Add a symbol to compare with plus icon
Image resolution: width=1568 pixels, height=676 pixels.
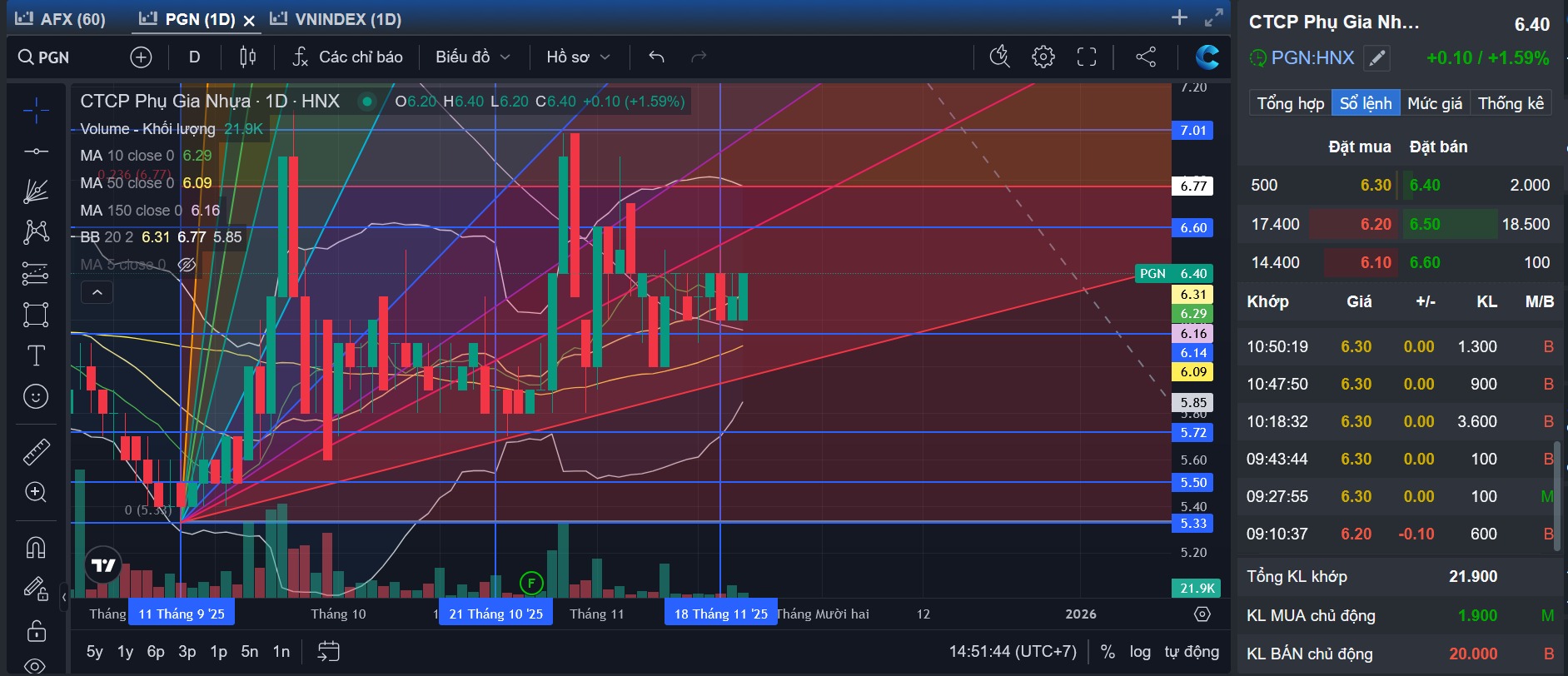point(142,57)
